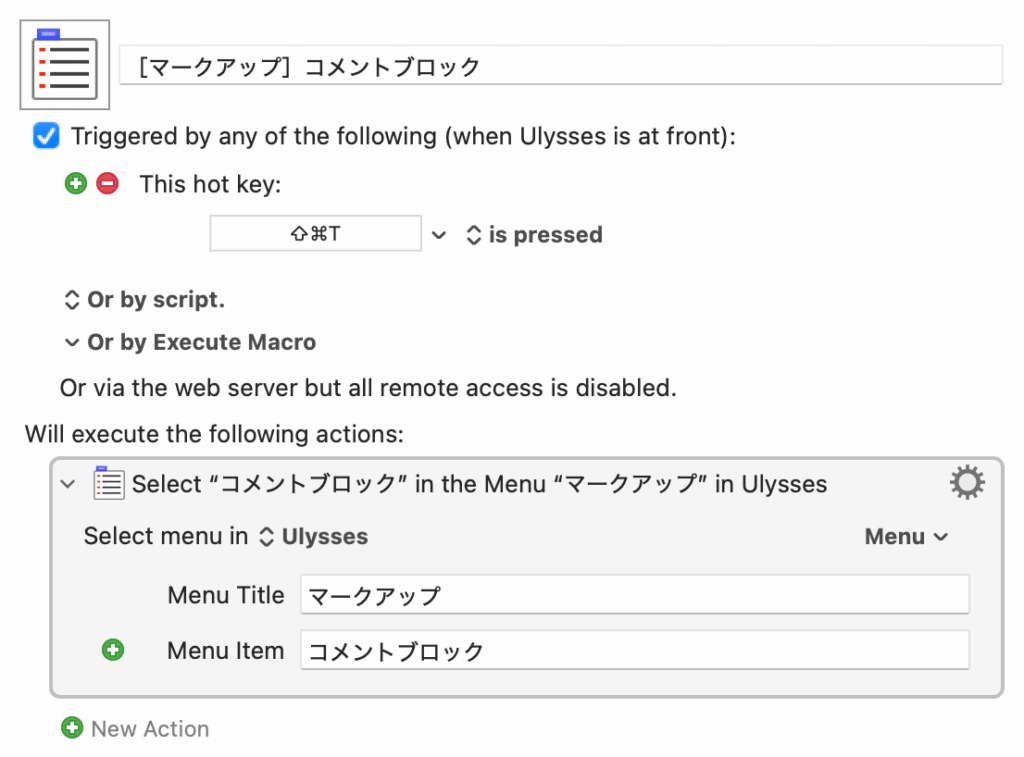Open the action's gear settings menu

[966, 484]
